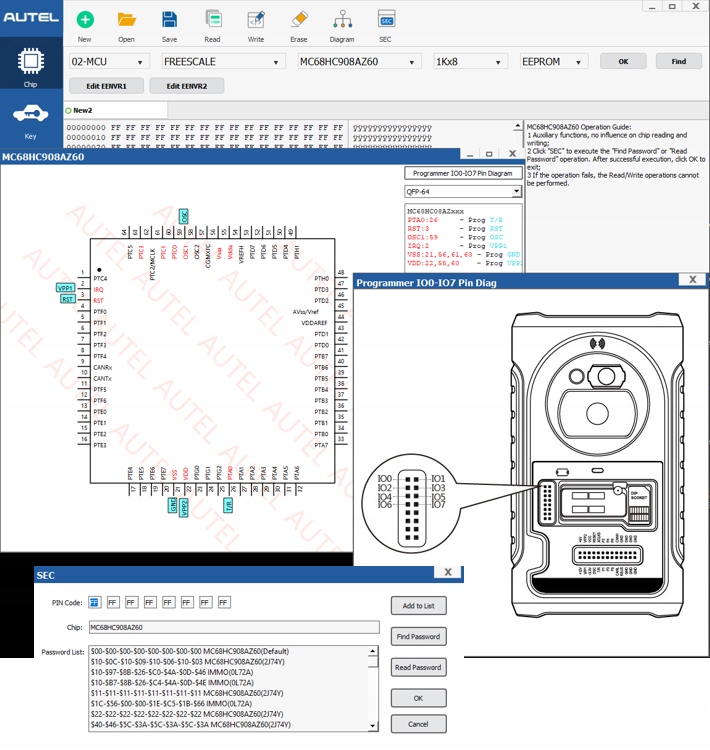Viewport: 710px width, 750px height.
Task: Open the Diagram tool
Action: click(x=342, y=20)
